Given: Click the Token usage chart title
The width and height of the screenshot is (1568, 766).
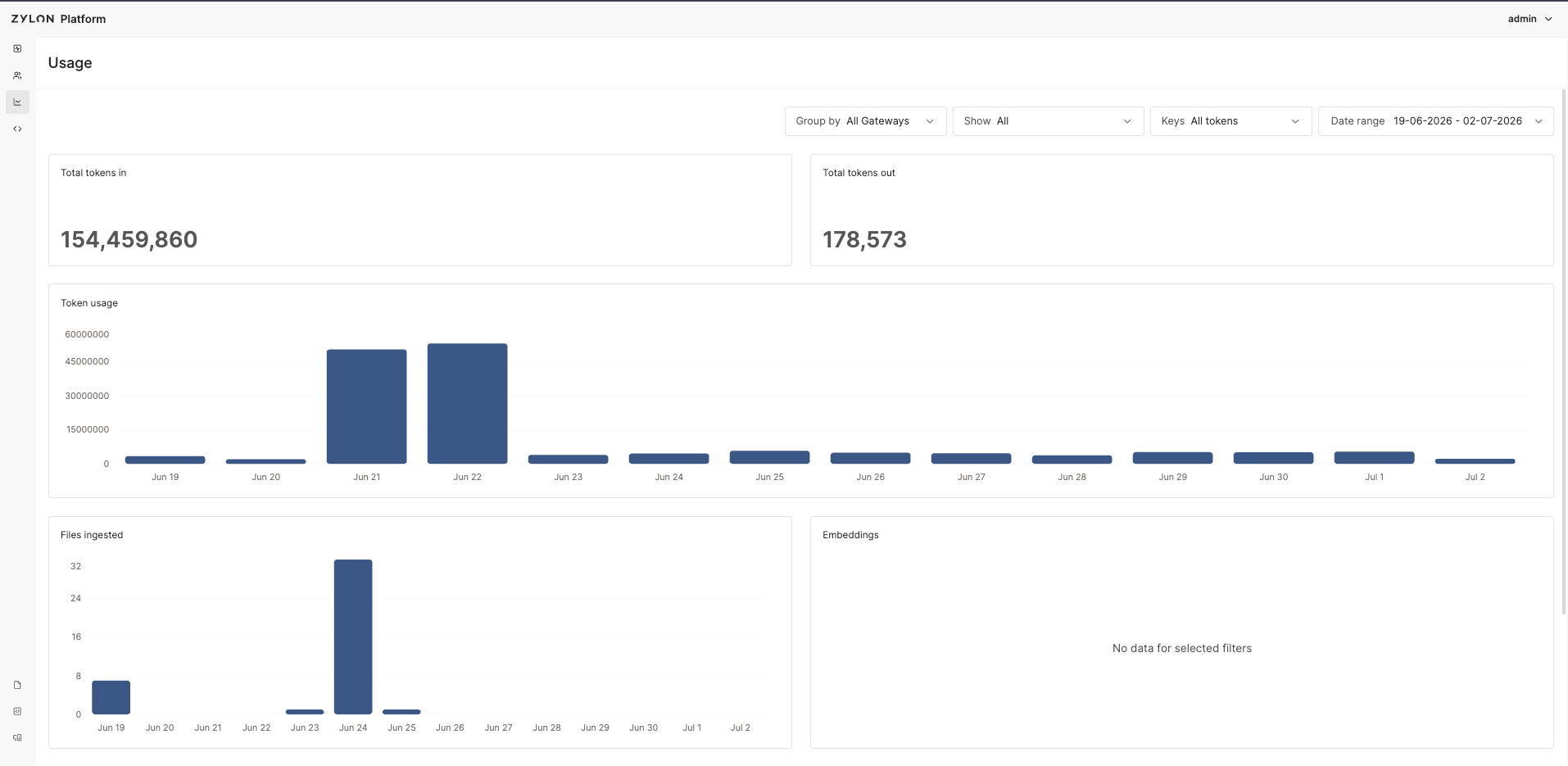Looking at the screenshot, I should (89, 303).
